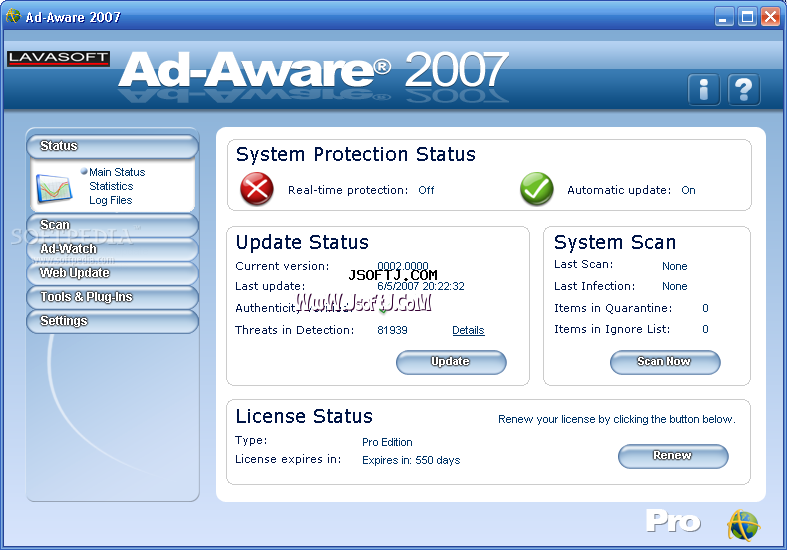Screen dimensions: 787x550
Task: Select Statistics in the Status submenu
Action: 111,186
